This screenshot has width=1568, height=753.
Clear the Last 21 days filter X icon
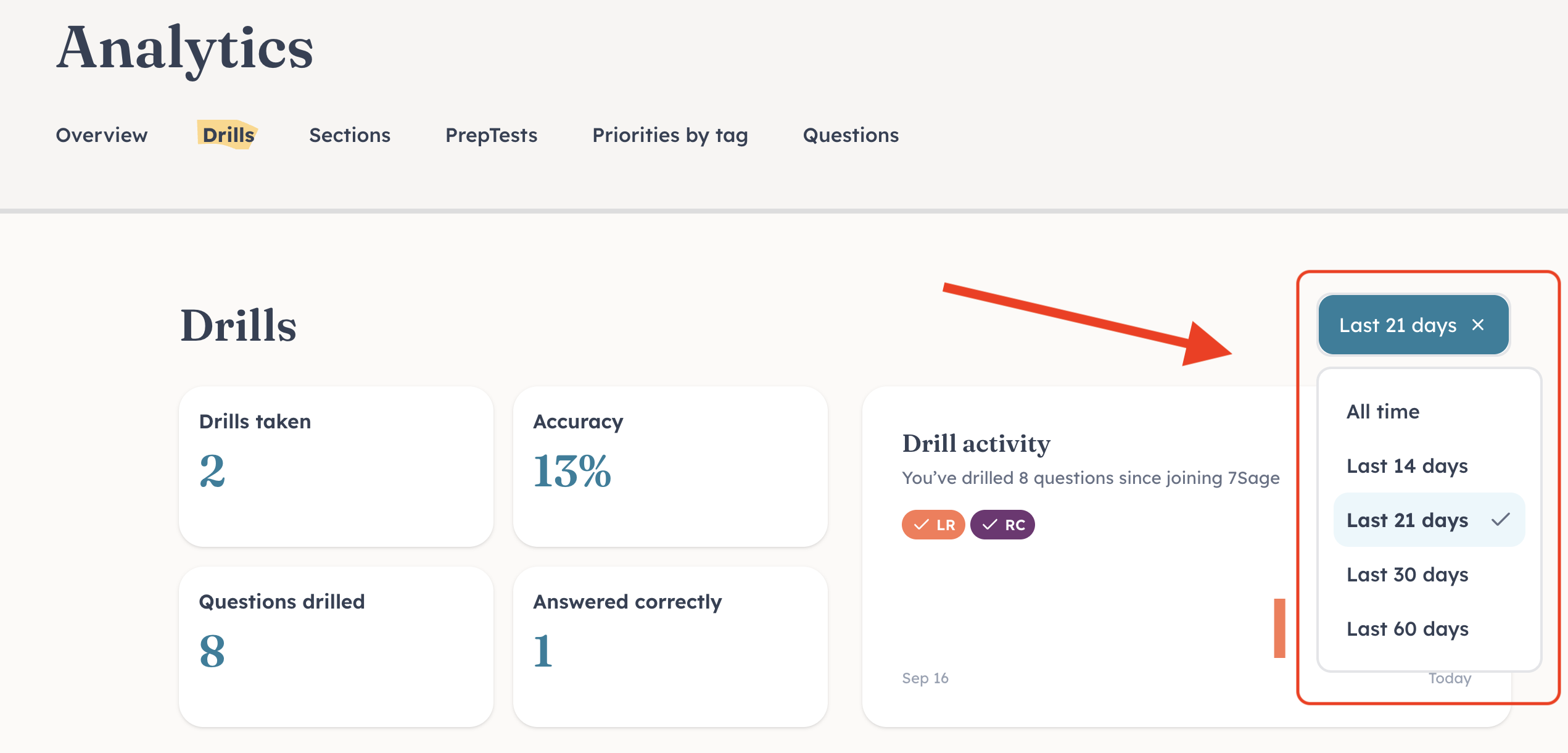click(x=1478, y=325)
